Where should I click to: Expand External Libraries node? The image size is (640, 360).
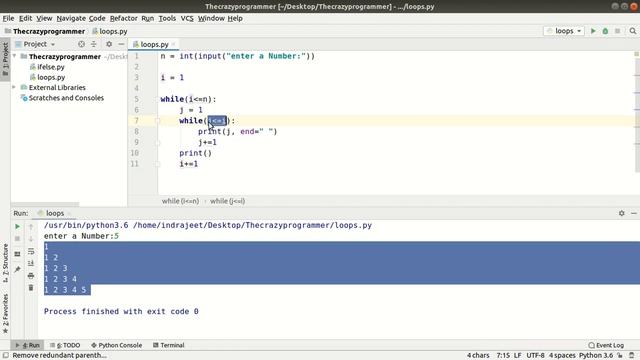click(x=14, y=87)
